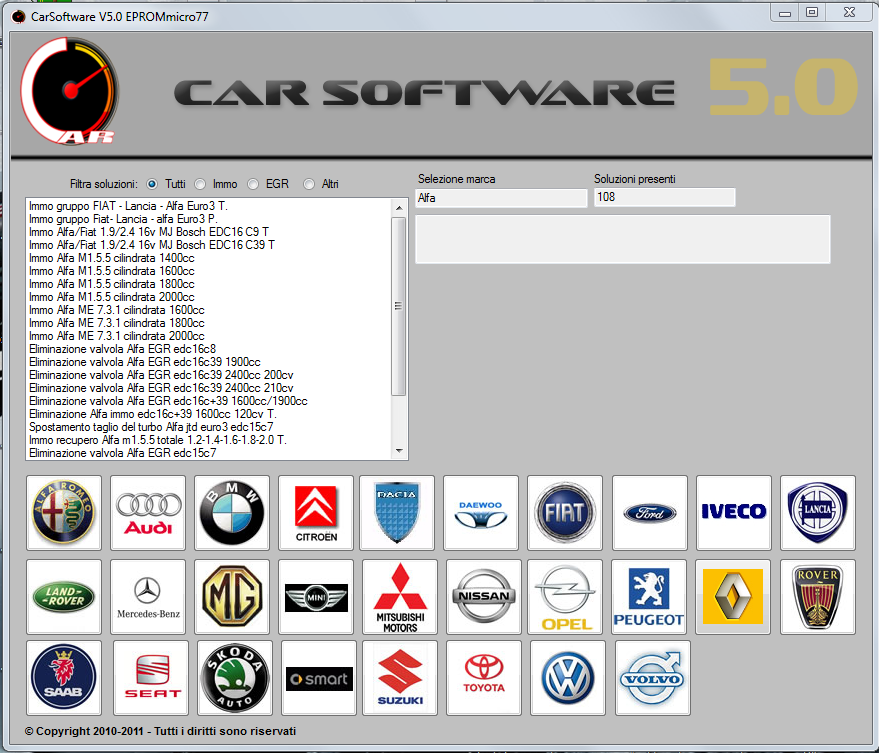
Task: Choose the Mercedes-Benz brand logo
Action: (x=148, y=597)
